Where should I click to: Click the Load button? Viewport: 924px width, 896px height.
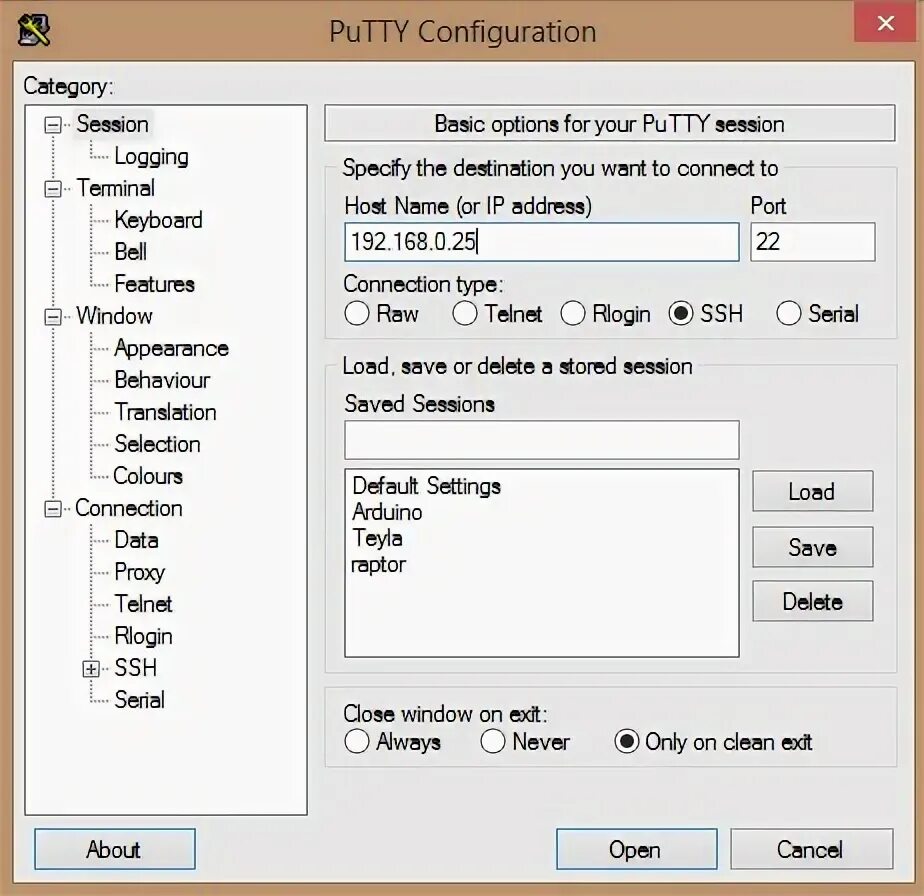click(813, 491)
